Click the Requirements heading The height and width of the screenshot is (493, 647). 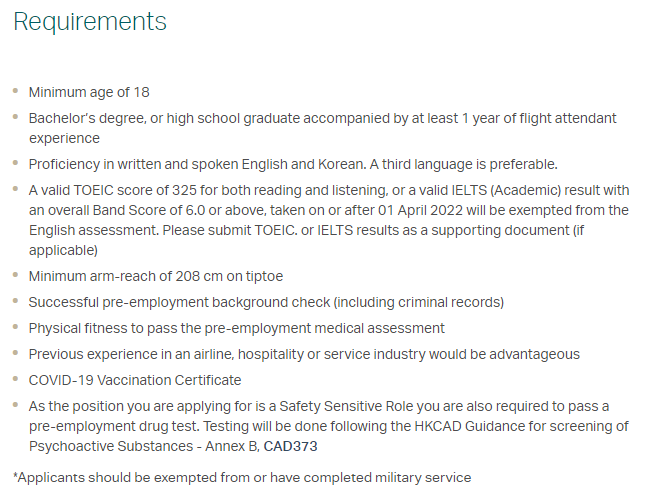tap(90, 21)
